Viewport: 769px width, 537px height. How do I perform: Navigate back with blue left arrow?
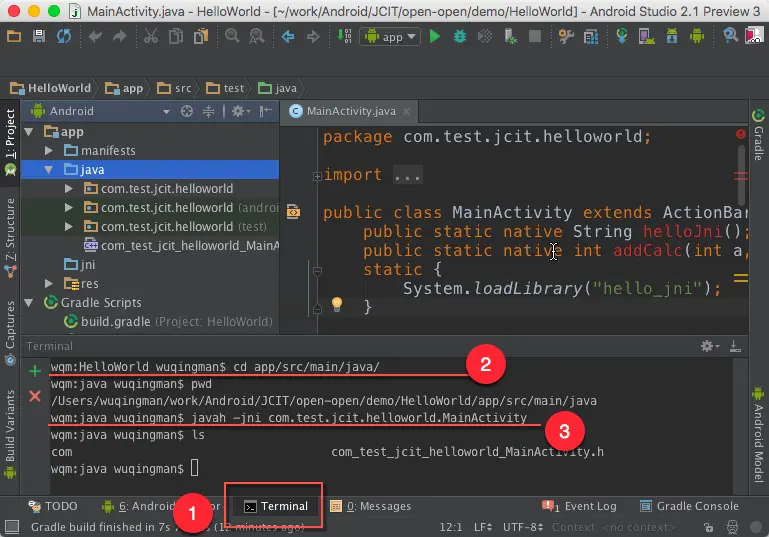[x=288, y=36]
